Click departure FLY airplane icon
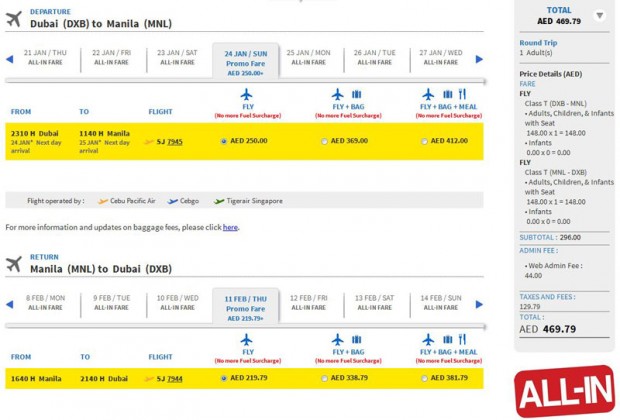620x420 pixels. 246,95
